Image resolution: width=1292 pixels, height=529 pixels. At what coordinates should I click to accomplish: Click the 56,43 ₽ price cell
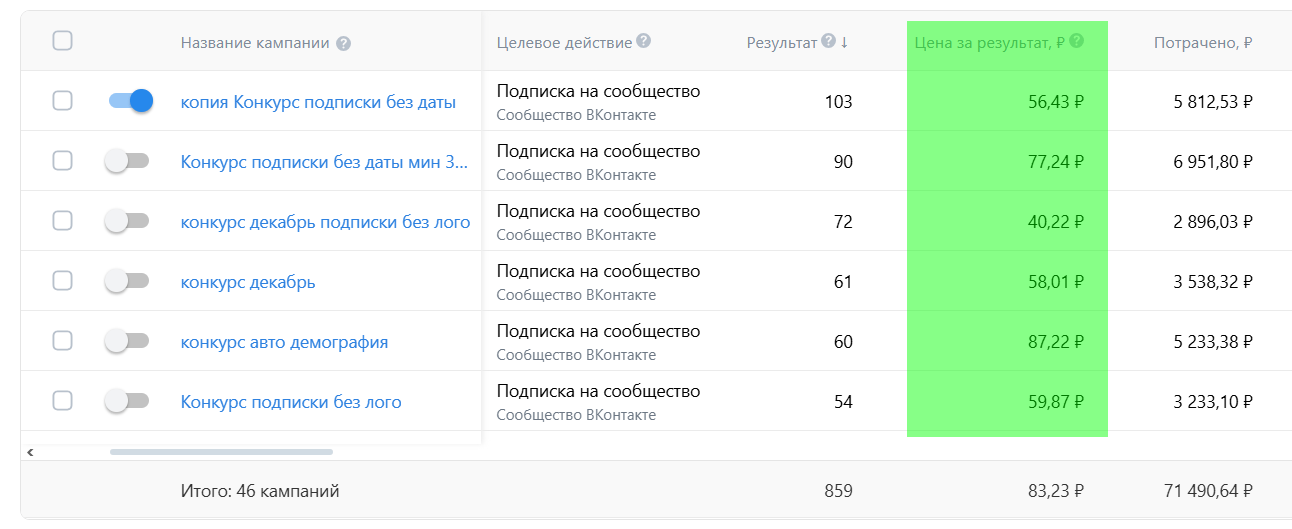pyautogui.click(x=1055, y=101)
